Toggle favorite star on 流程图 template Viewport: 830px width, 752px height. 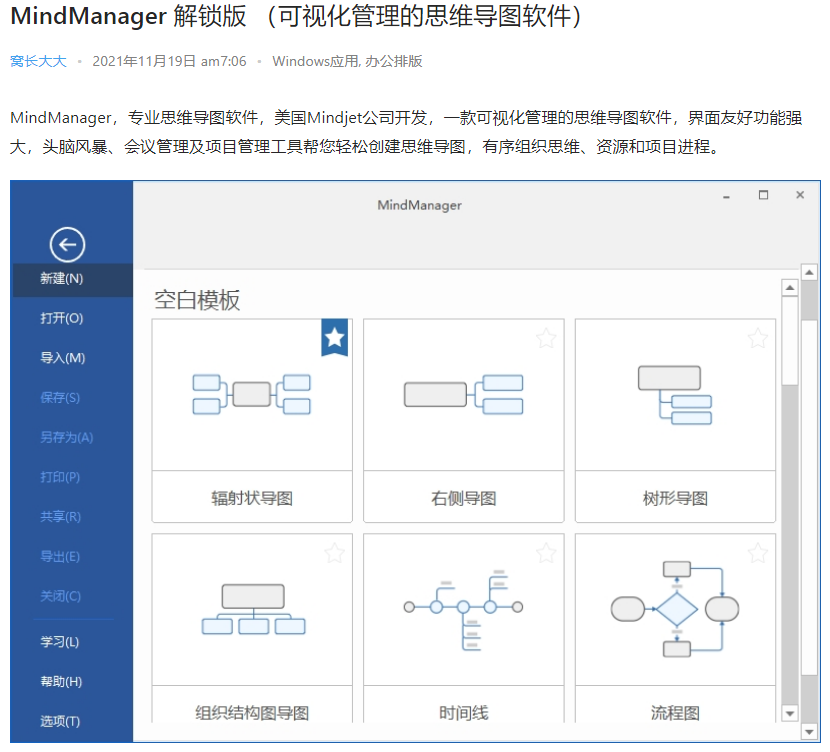(x=757, y=553)
